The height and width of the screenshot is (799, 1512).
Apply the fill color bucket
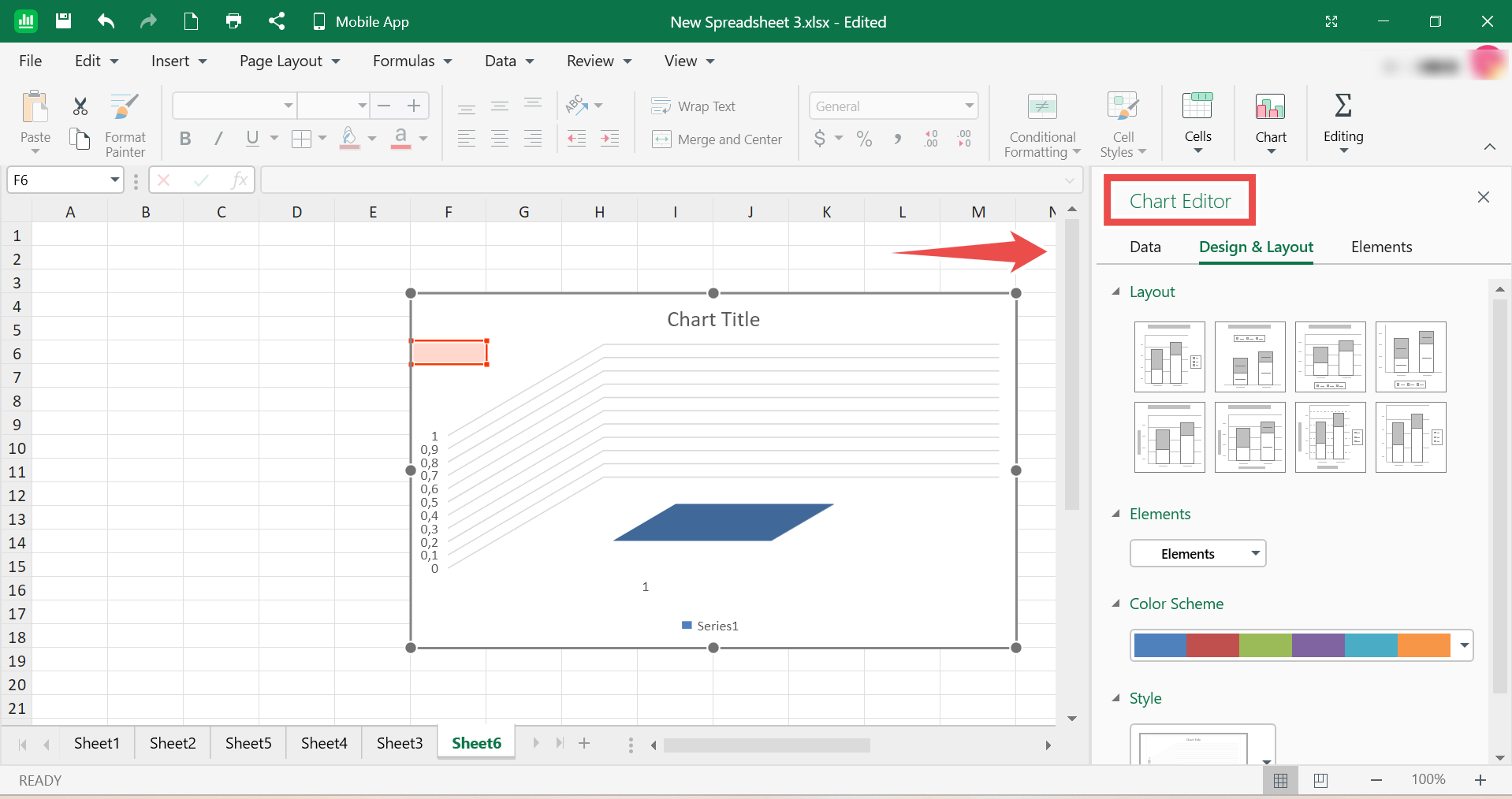click(x=349, y=138)
